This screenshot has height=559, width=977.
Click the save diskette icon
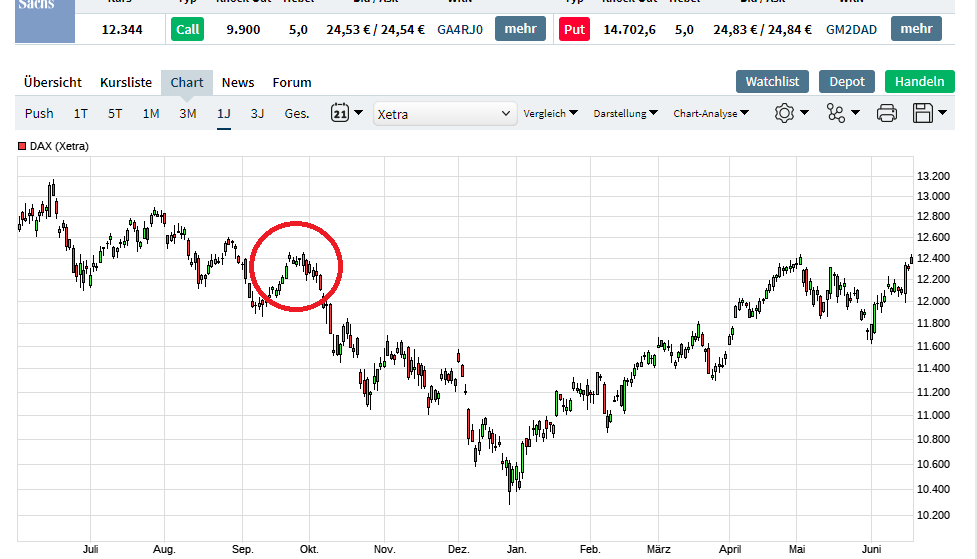tap(923, 113)
